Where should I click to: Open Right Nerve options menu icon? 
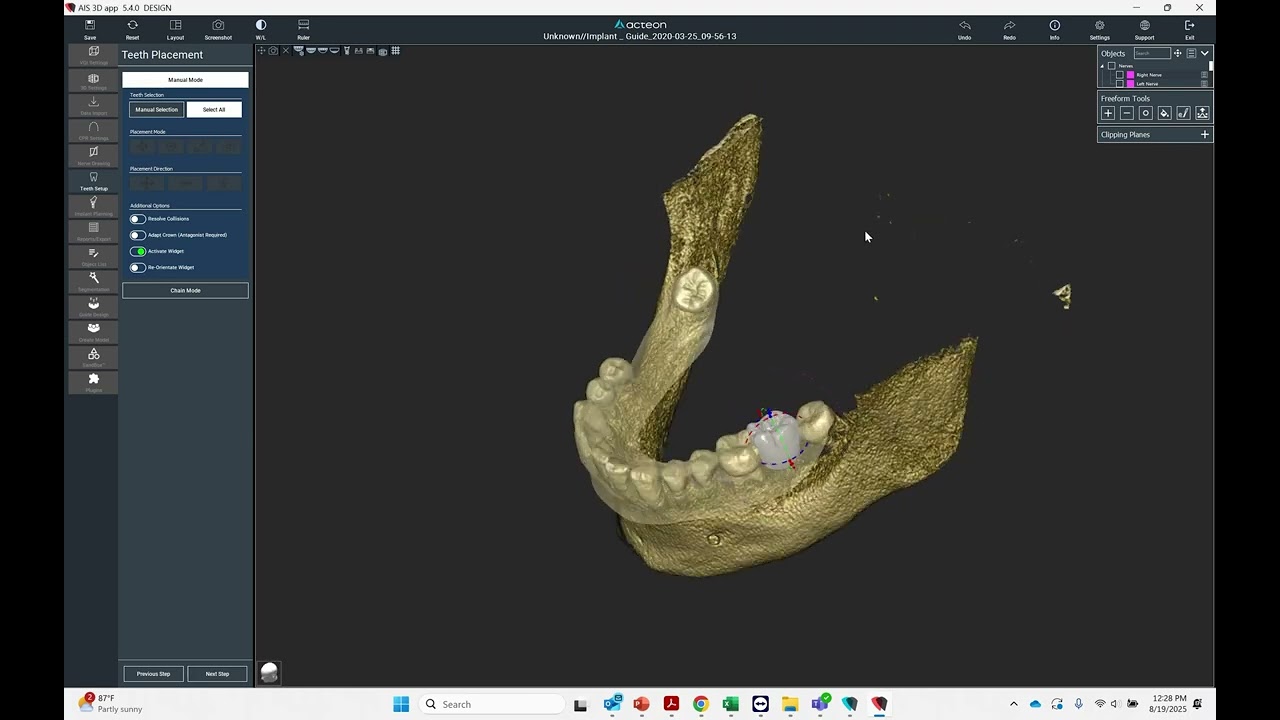coord(1204,75)
